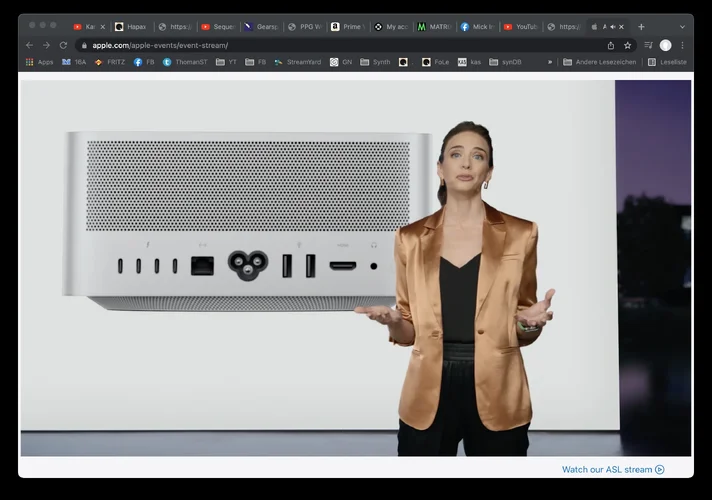This screenshot has width=712, height=500.
Task: Open the Andere Lesezeichen folder
Action: (x=601, y=62)
